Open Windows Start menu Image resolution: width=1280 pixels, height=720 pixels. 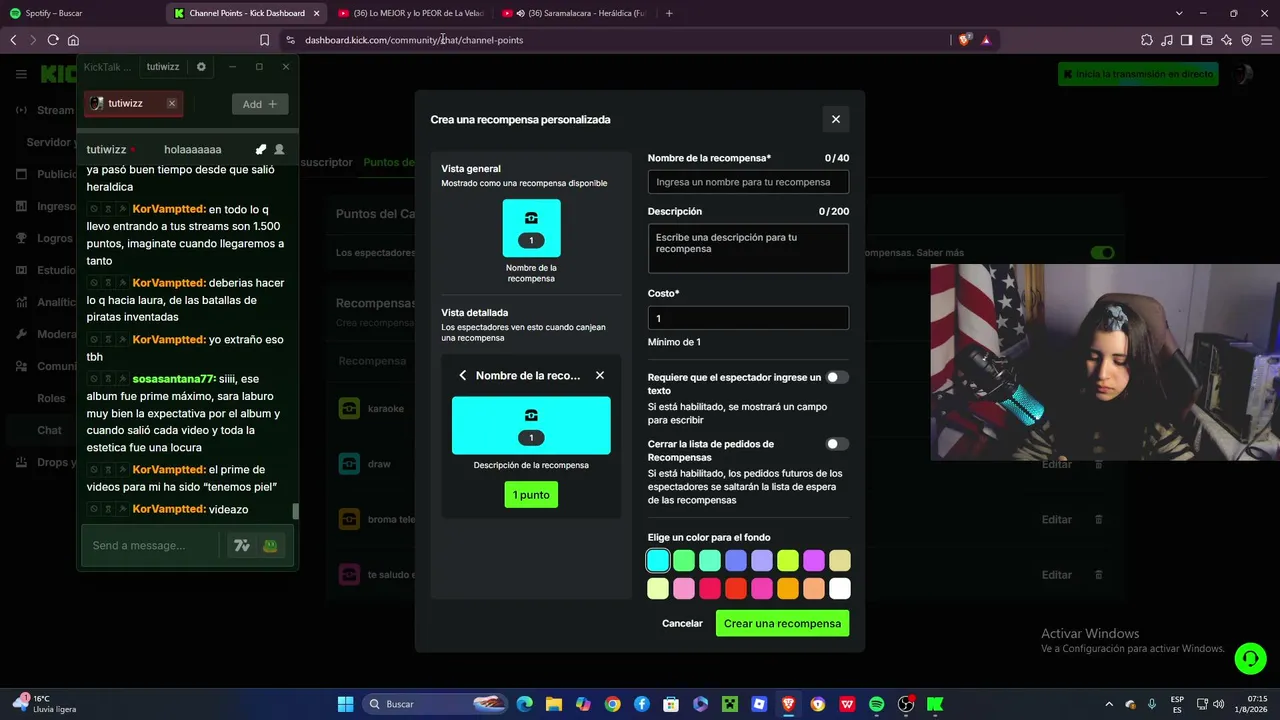click(345, 704)
